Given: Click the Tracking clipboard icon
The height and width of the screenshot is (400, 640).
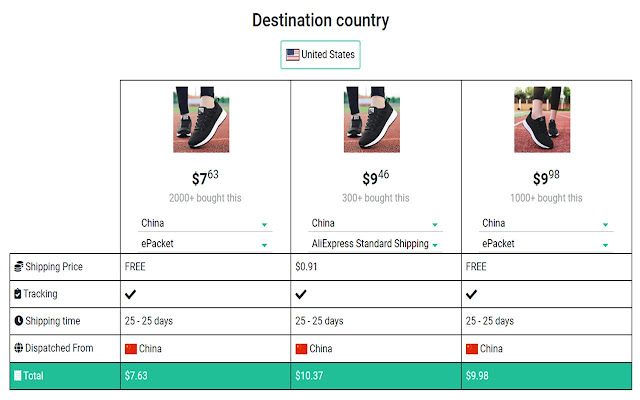Looking at the screenshot, I should pos(18,294).
